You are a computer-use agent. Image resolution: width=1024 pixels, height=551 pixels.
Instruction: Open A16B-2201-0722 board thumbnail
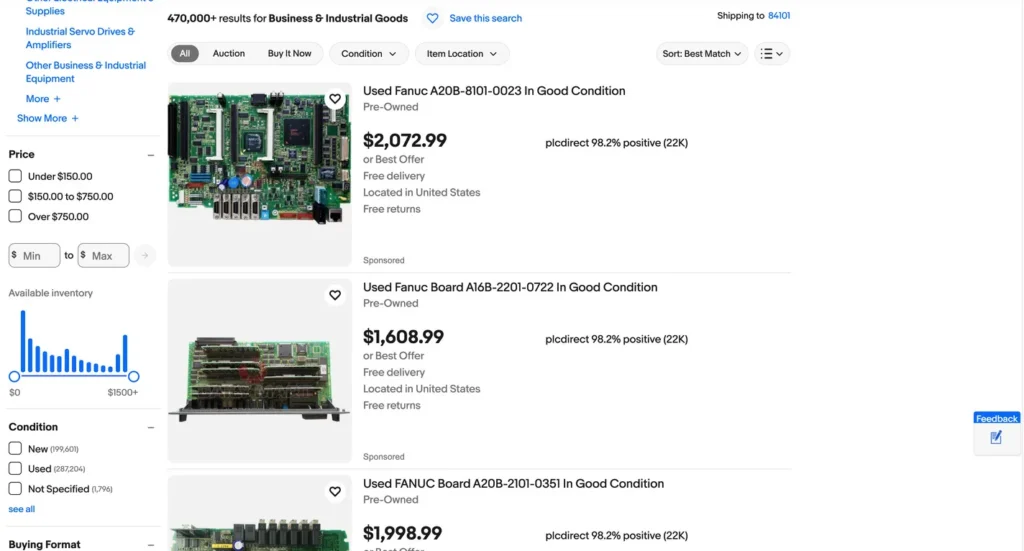coord(260,371)
